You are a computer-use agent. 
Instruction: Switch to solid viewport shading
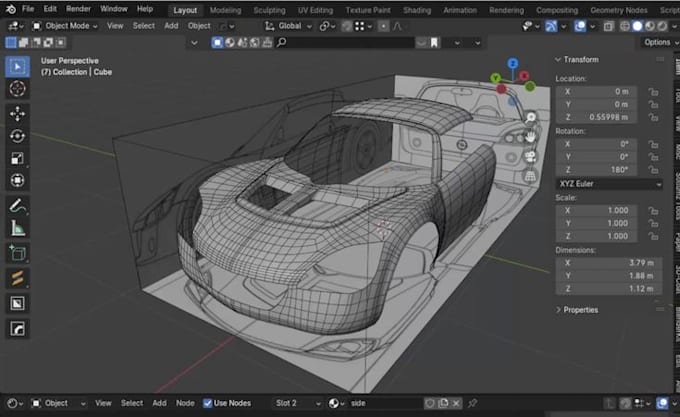tap(638, 26)
